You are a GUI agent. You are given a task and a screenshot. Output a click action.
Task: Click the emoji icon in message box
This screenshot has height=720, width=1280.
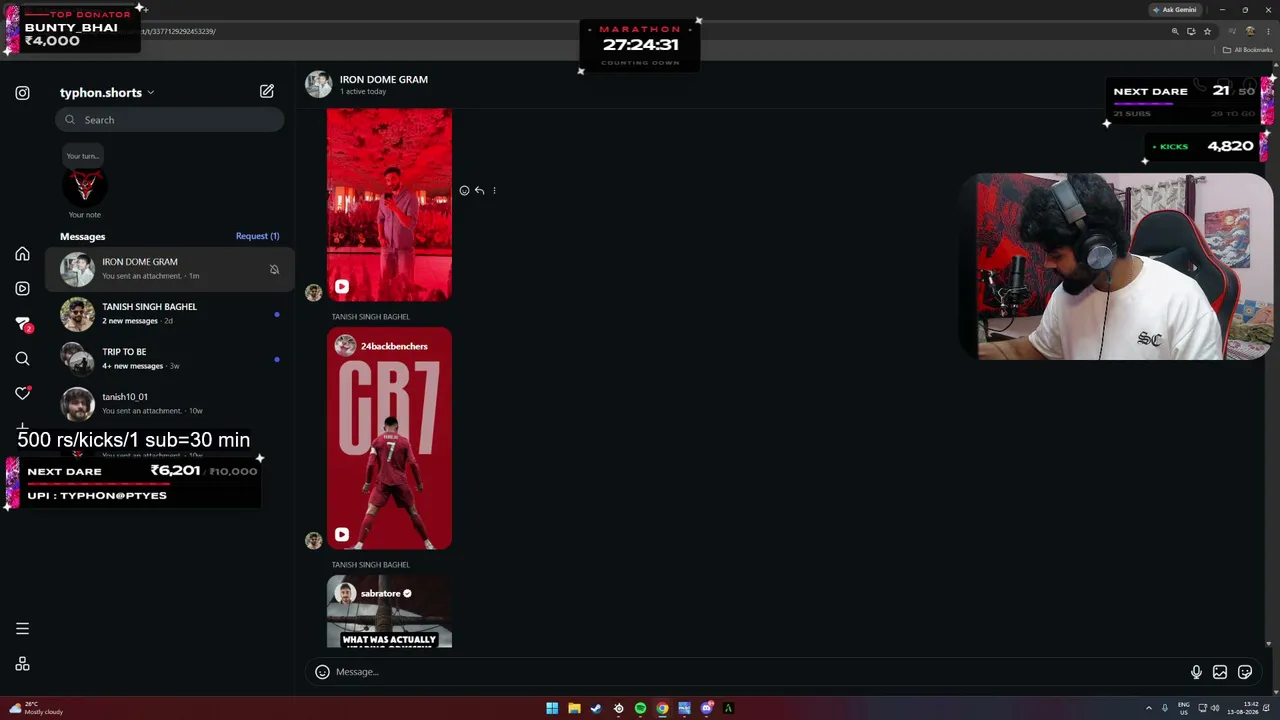point(322,672)
